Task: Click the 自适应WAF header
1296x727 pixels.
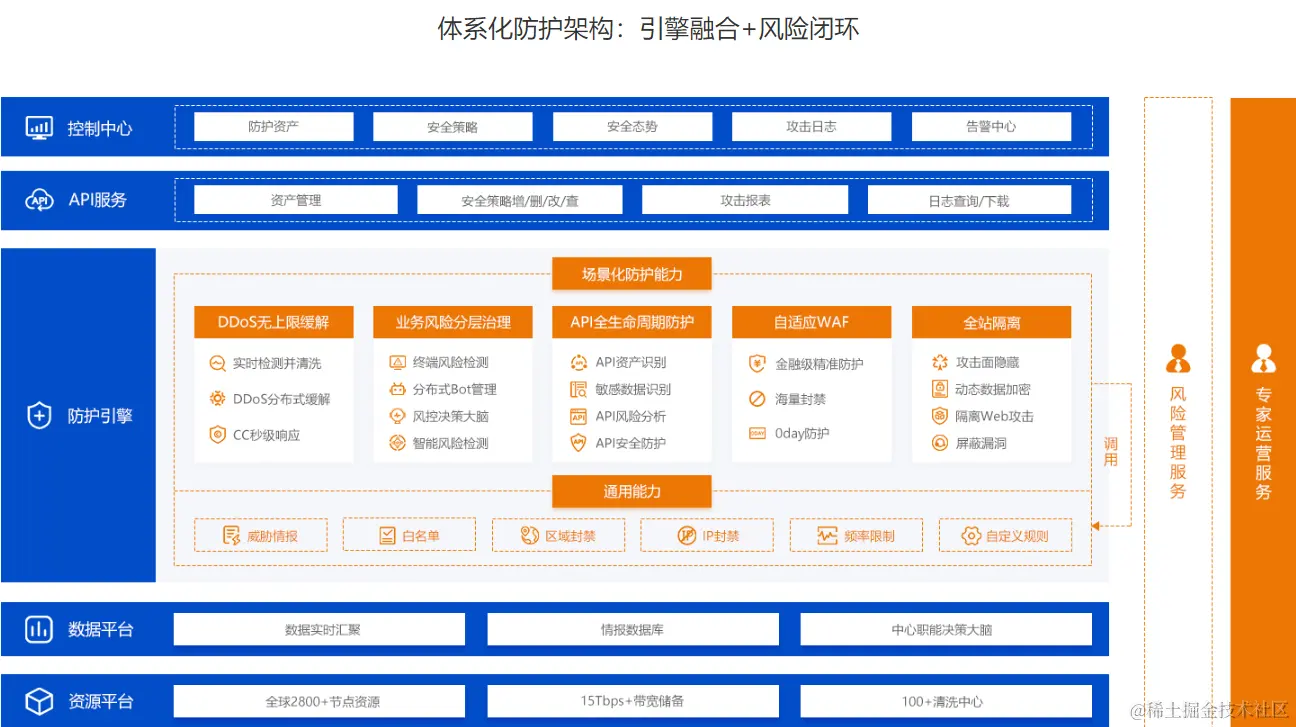Action: pyautogui.click(x=811, y=322)
